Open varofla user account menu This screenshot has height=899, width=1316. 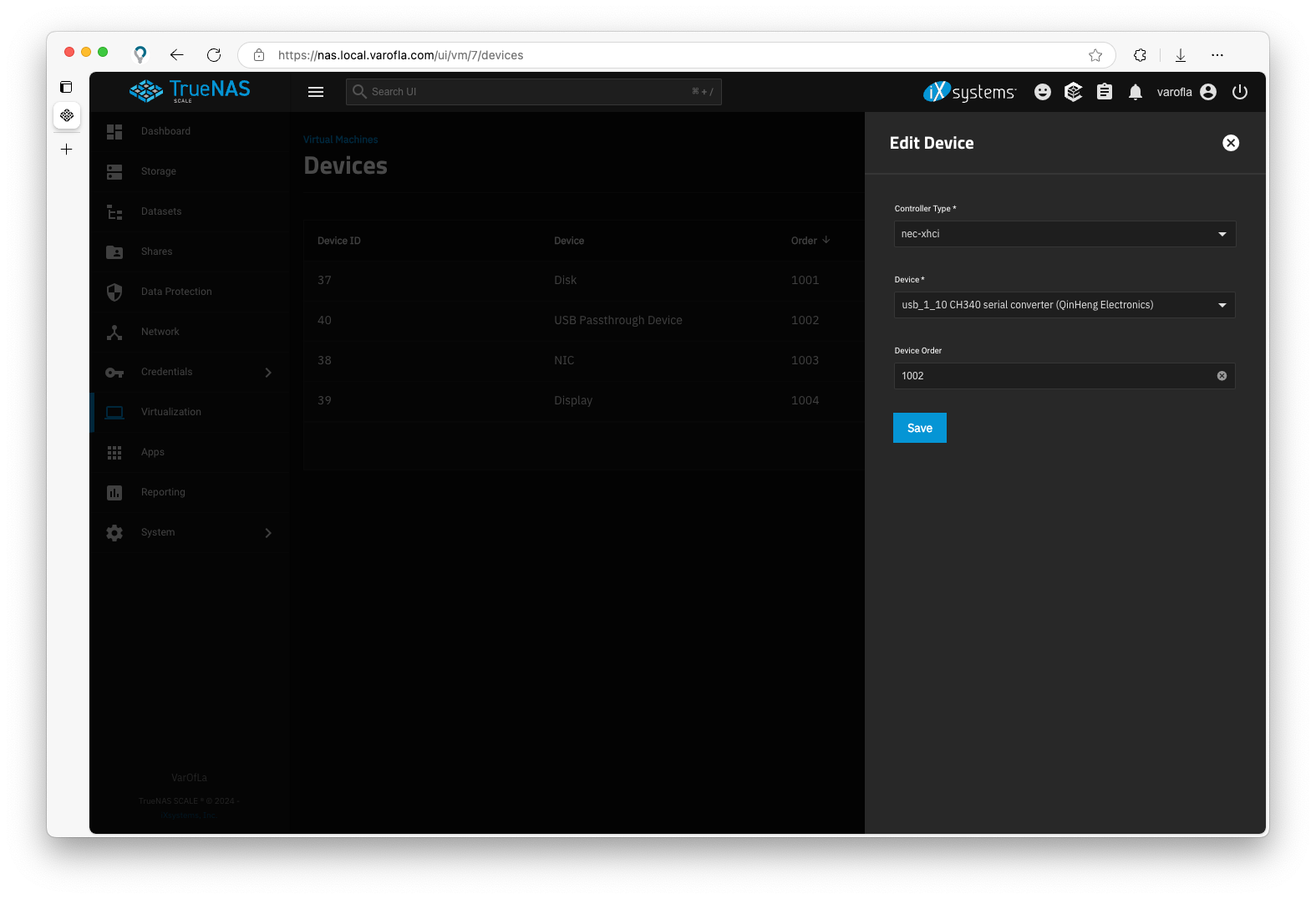coord(1186,92)
